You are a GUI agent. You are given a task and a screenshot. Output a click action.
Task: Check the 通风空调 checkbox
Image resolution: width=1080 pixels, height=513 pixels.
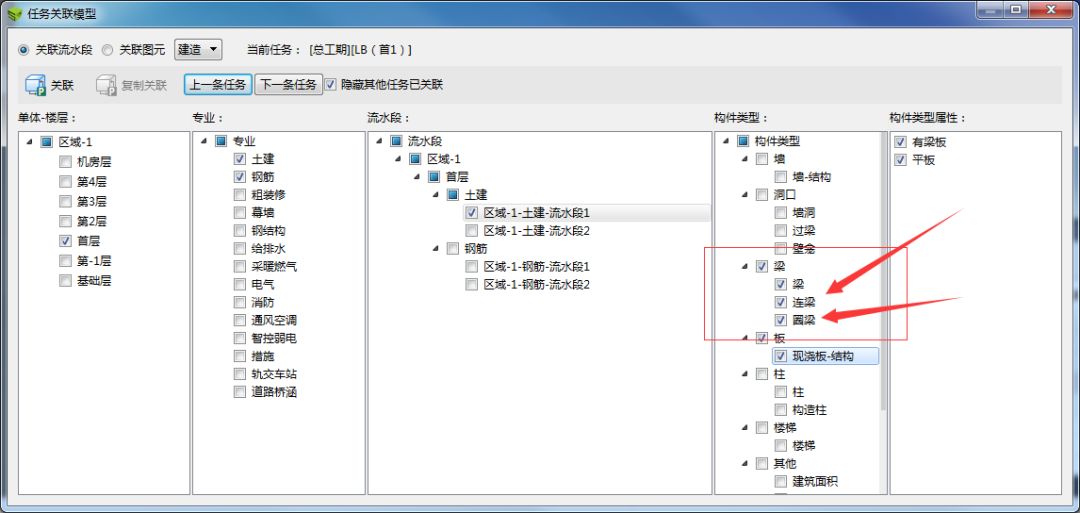pyautogui.click(x=239, y=320)
